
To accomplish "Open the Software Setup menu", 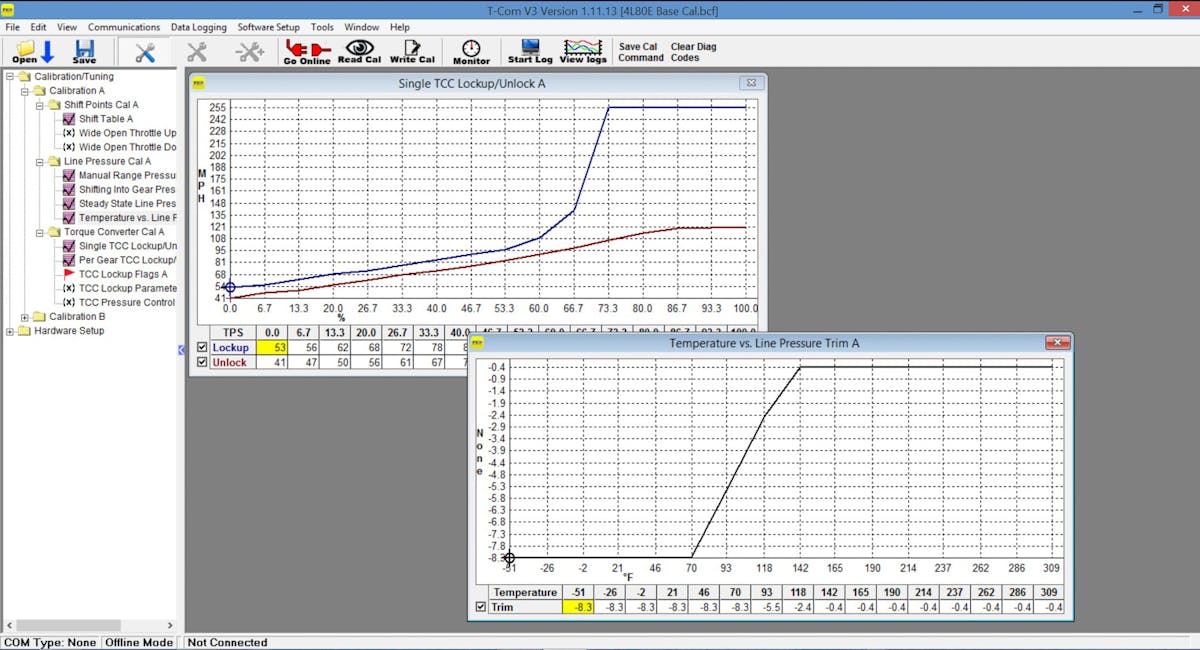I will click(268, 27).
